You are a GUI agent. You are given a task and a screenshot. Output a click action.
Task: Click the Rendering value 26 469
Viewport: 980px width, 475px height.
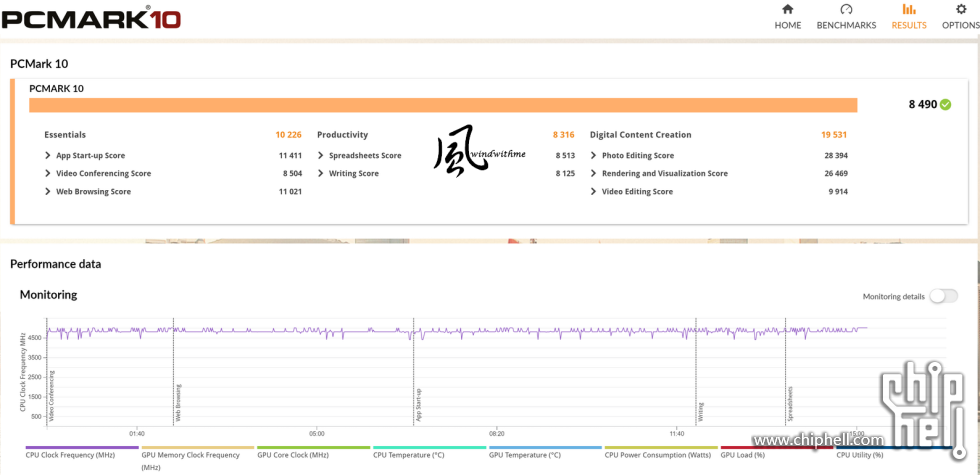point(836,174)
